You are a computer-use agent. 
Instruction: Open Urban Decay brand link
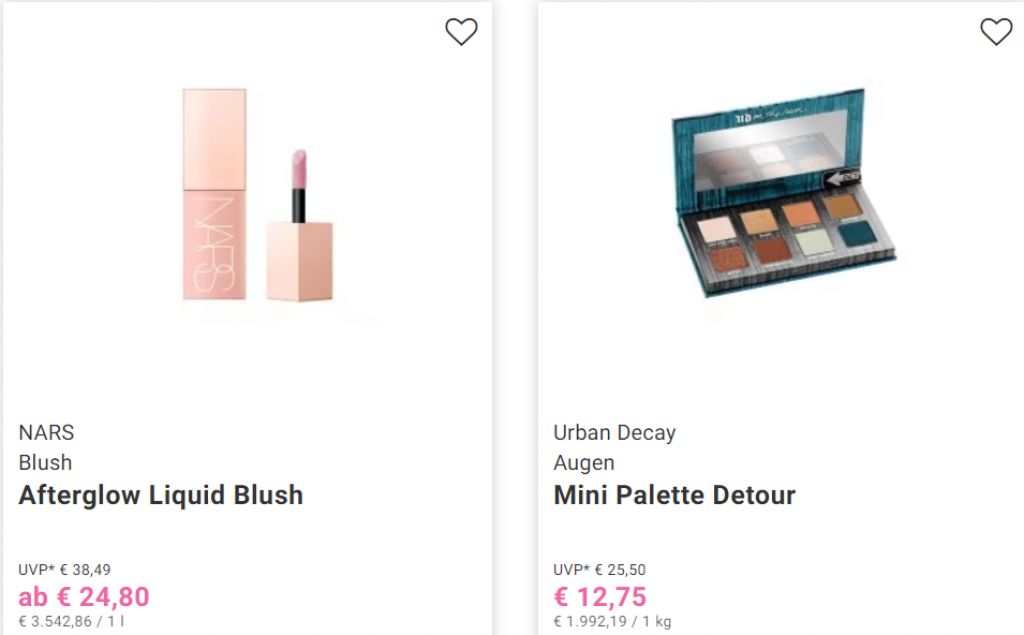tap(615, 432)
